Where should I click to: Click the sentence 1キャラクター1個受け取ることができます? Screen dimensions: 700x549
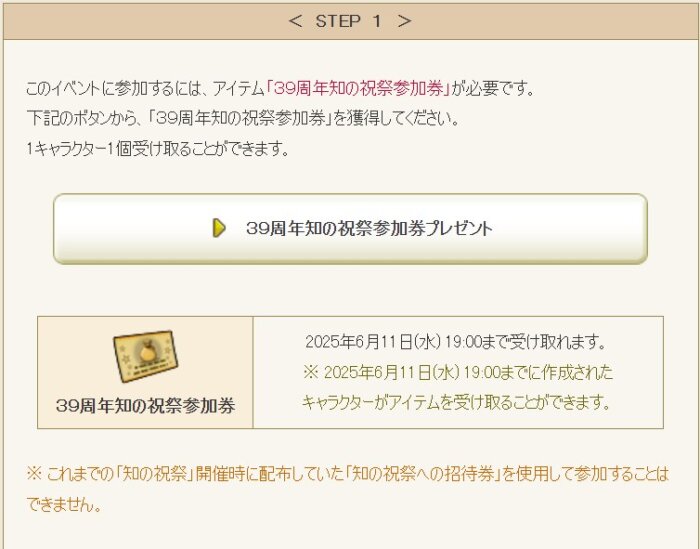pyautogui.click(x=158, y=149)
